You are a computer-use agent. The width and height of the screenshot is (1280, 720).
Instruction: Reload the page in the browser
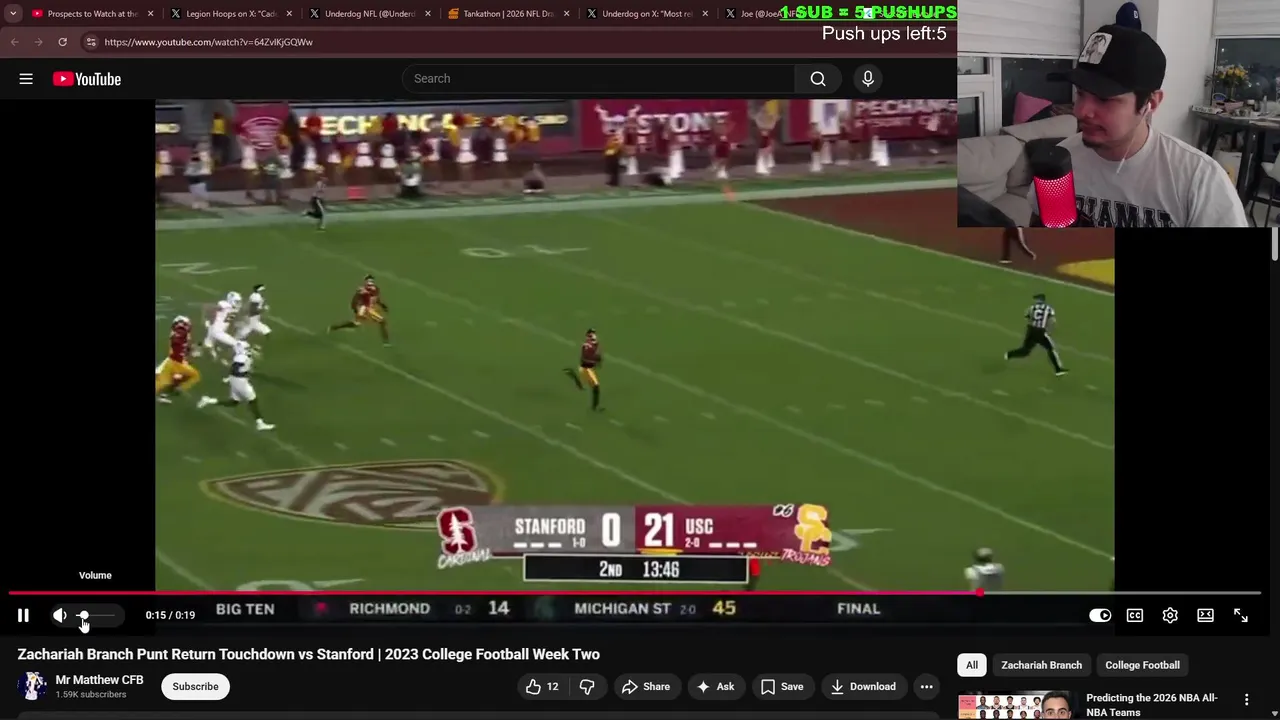[x=62, y=42]
